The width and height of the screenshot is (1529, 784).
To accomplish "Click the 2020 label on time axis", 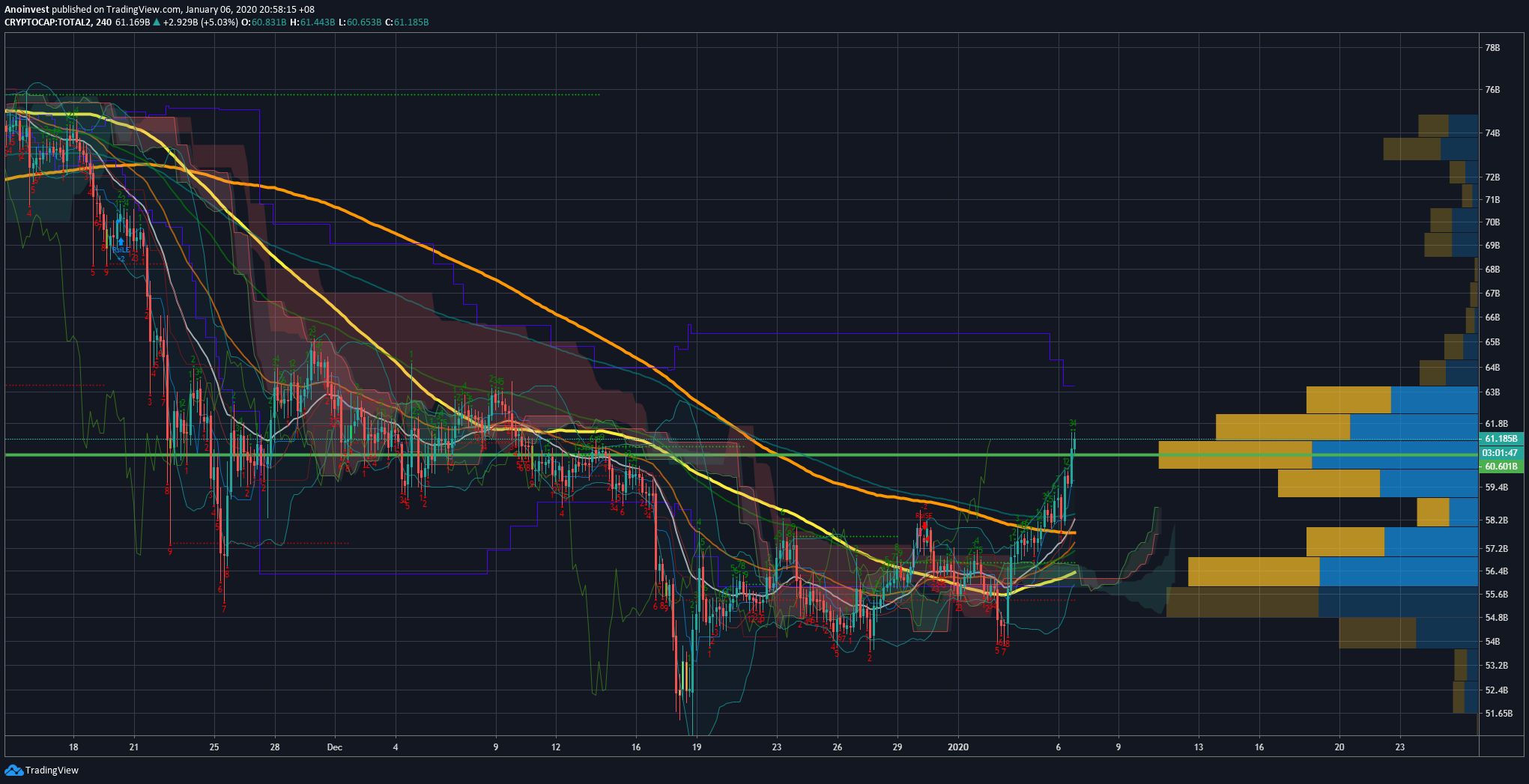I will tap(958, 747).
